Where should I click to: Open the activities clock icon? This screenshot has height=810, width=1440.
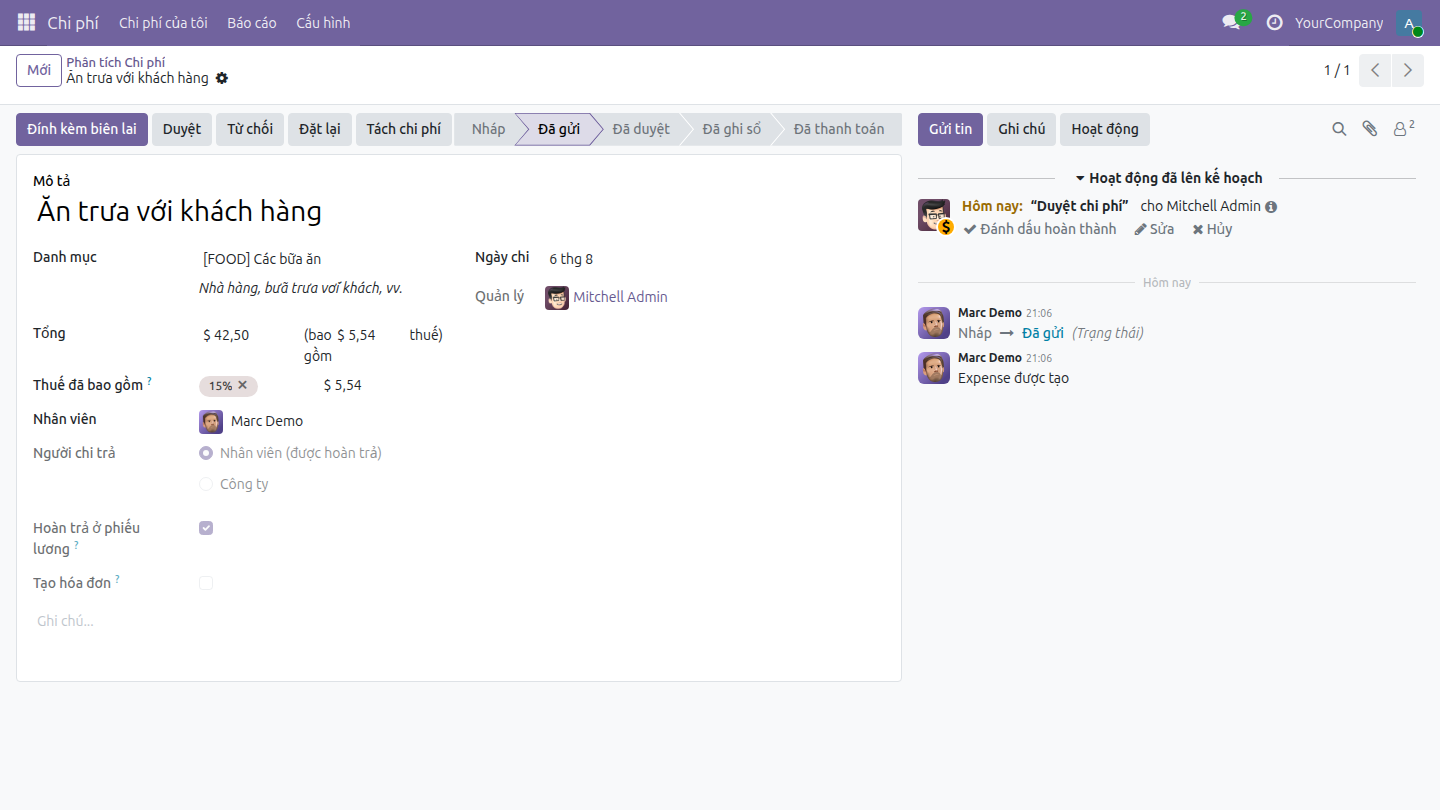click(1274, 22)
